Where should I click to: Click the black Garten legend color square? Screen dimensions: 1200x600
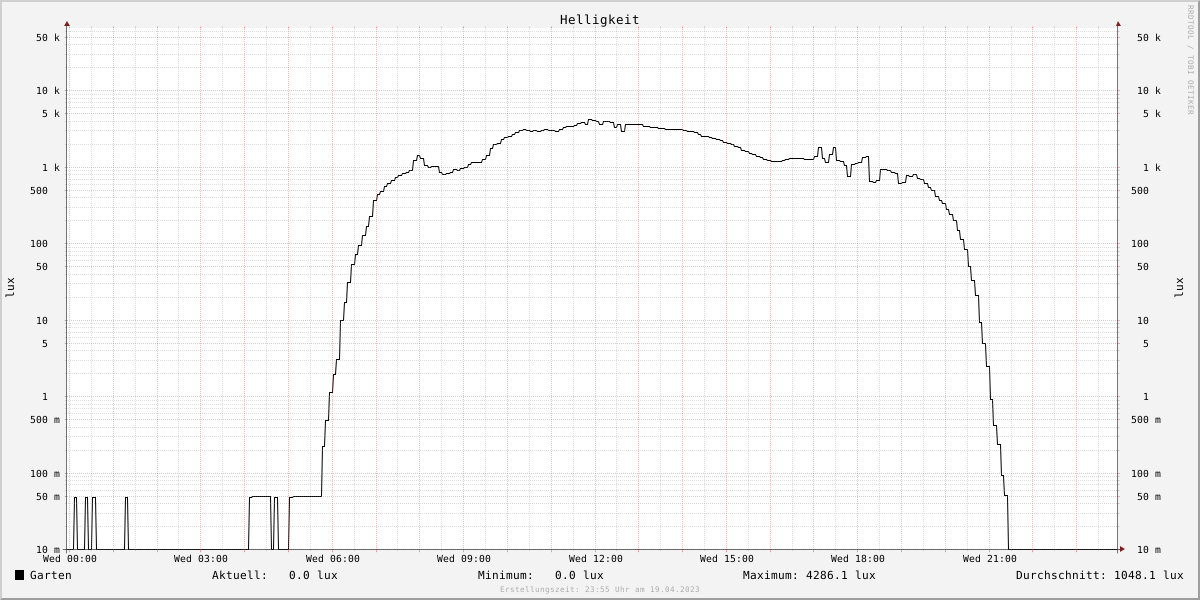pos(19,575)
